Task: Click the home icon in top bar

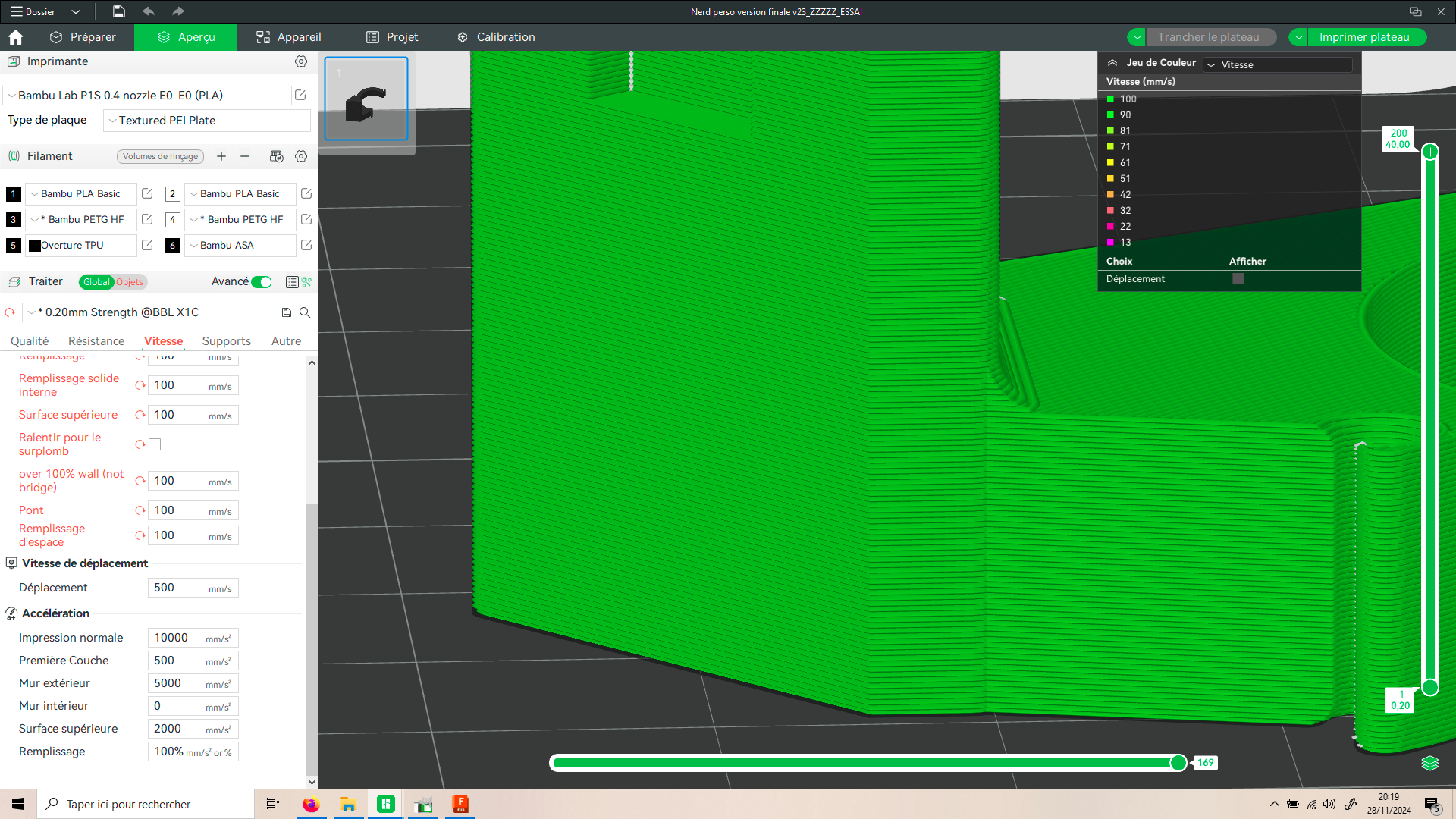Action: (x=15, y=37)
